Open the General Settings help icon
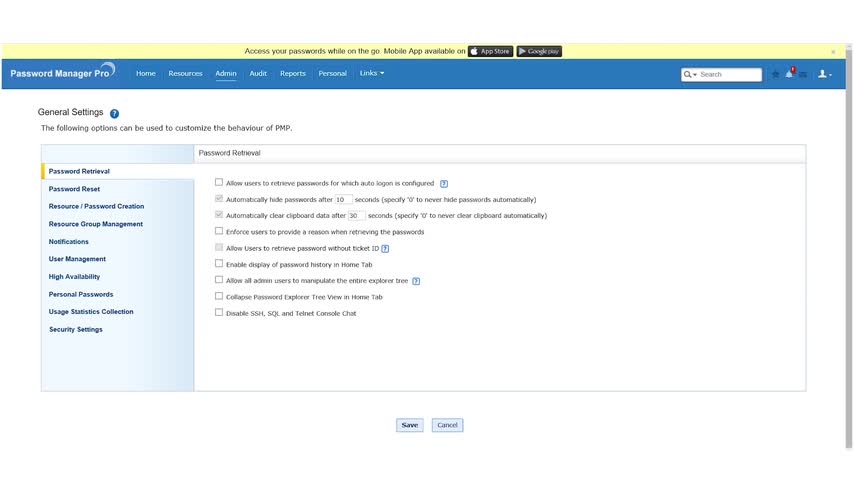The height and width of the screenshot is (480, 854). (x=114, y=113)
